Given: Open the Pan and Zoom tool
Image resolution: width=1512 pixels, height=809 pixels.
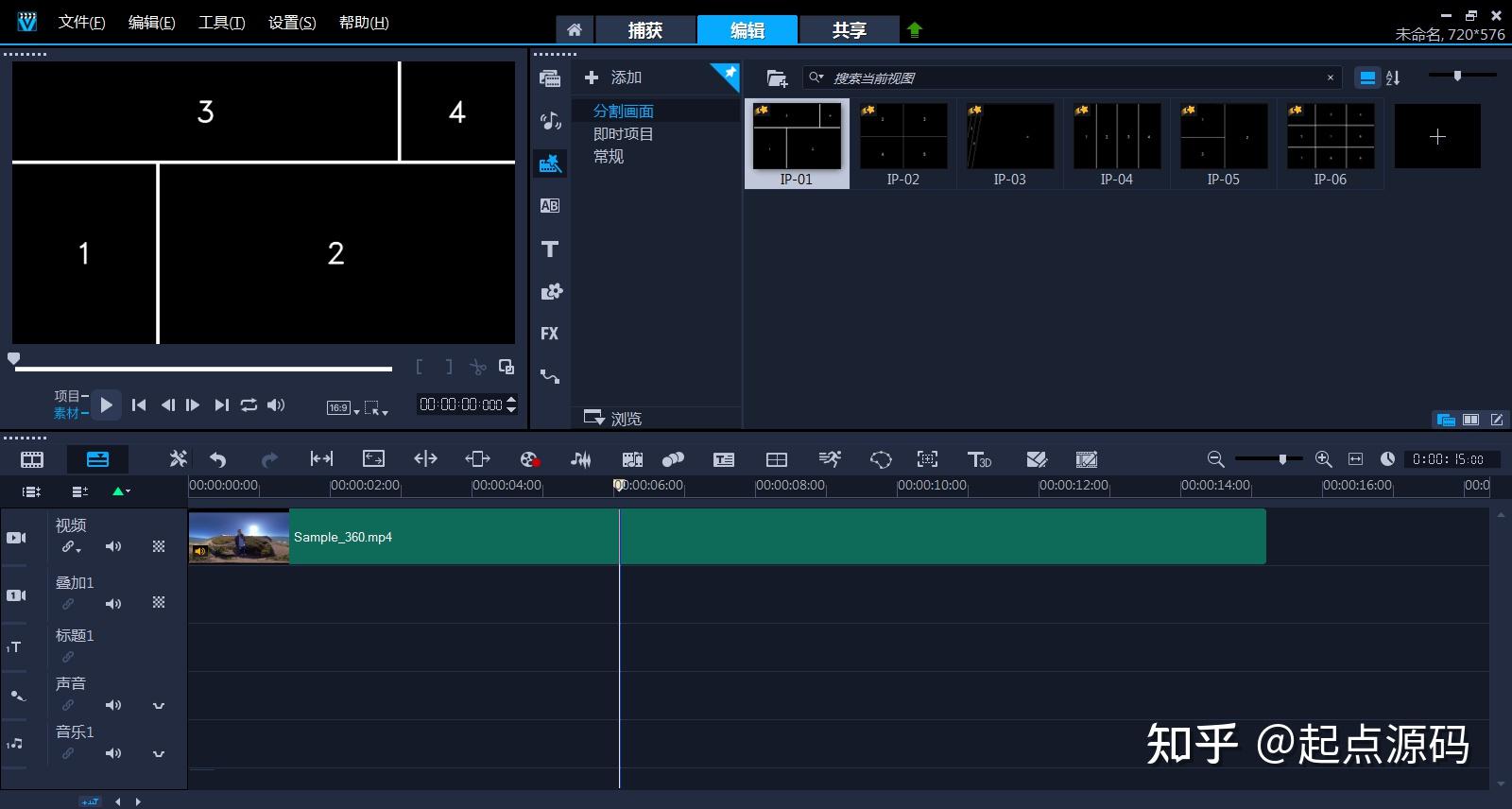Looking at the screenshot, I should [x=928, y=459].
